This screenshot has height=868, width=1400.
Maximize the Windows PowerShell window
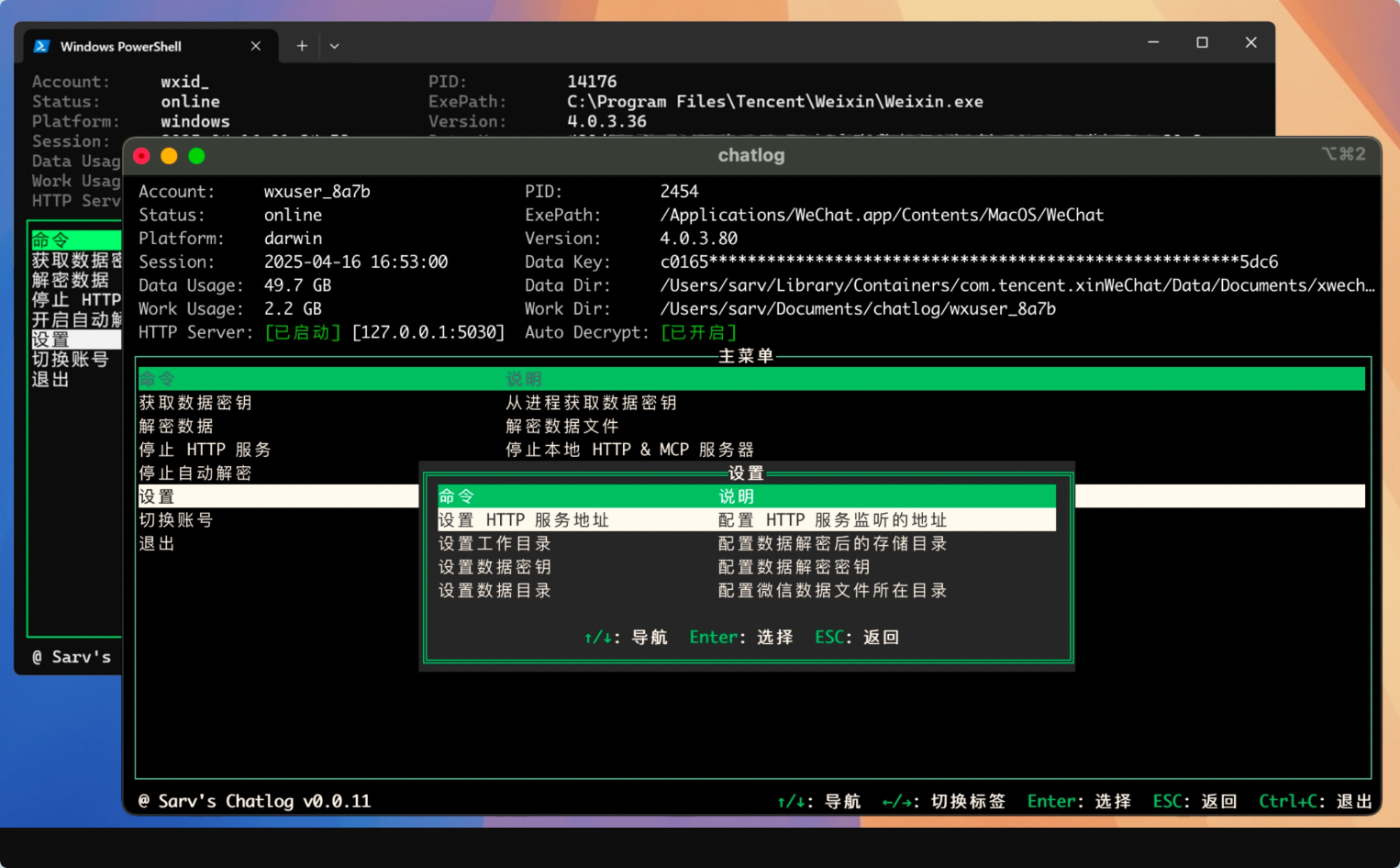tap(1202, 42)
